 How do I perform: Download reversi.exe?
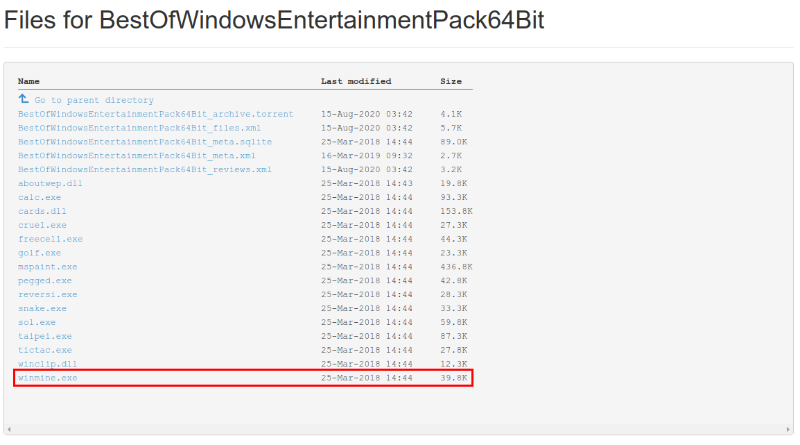tap(47, 295)
